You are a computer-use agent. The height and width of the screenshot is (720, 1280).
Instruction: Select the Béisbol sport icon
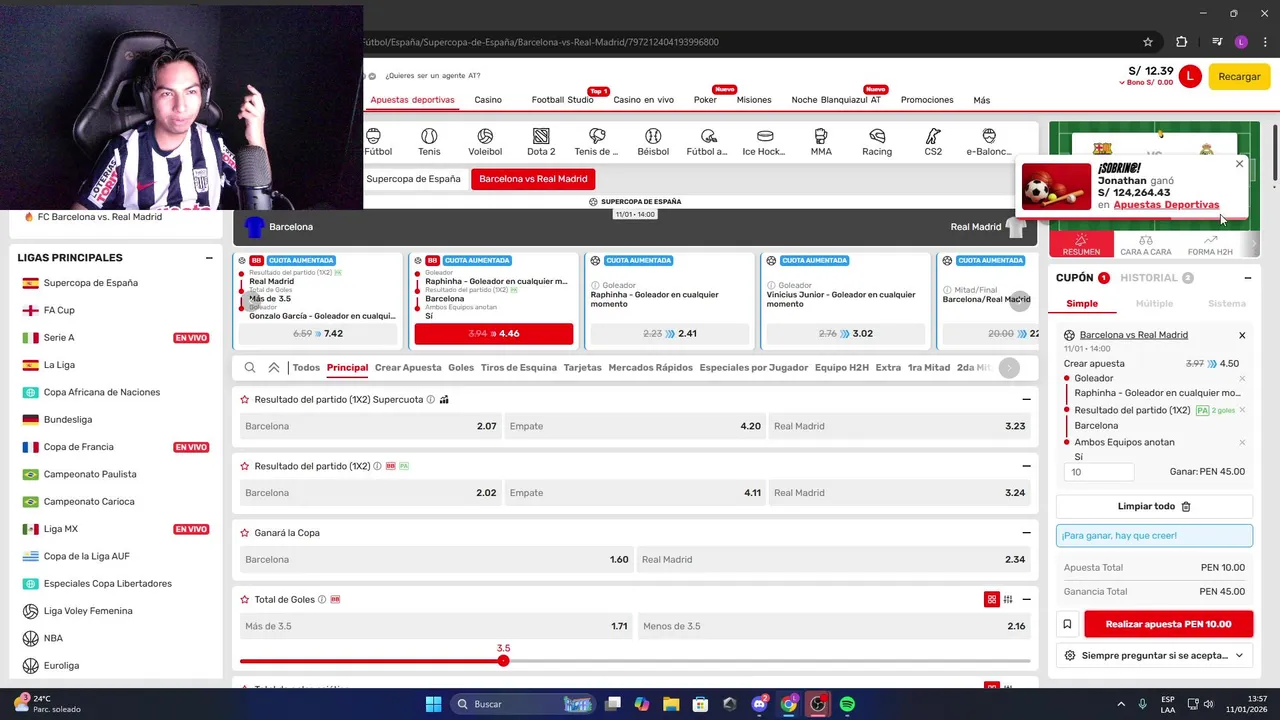[x=653, y=142]
